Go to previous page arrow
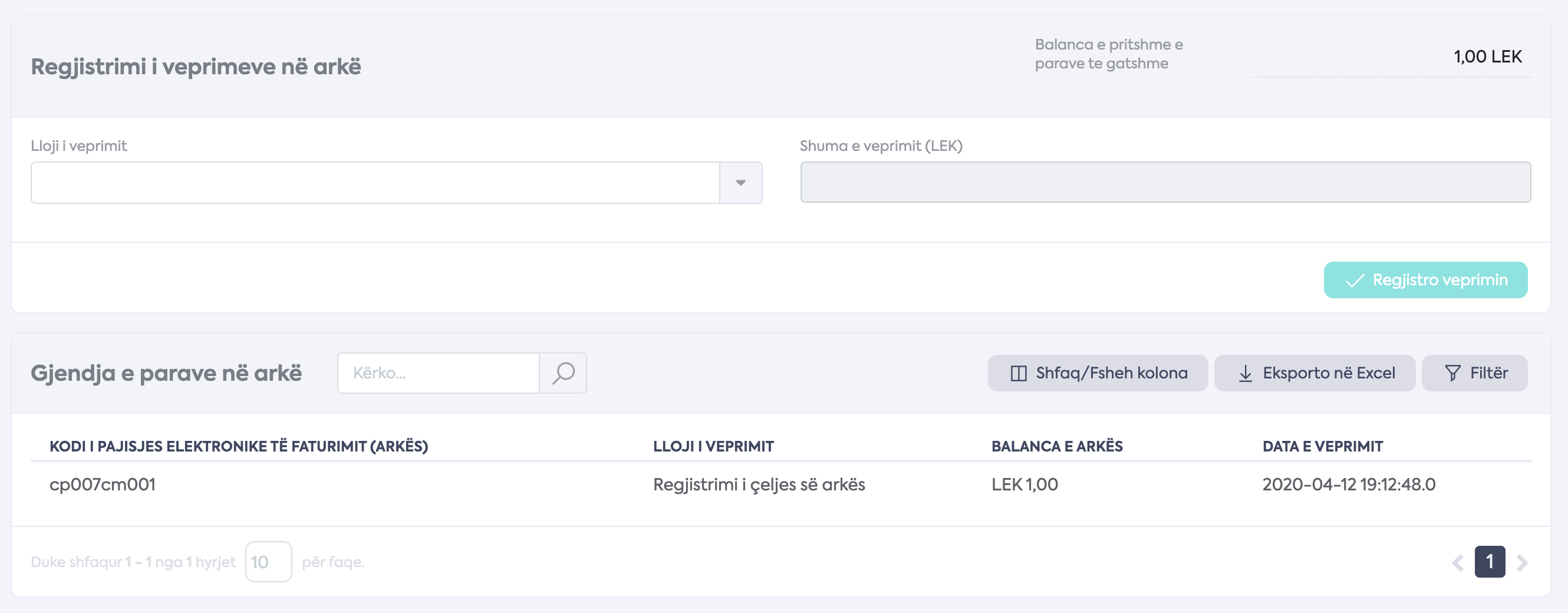The width and height of the screenshot is (1568, 613). click(1457, 562)
